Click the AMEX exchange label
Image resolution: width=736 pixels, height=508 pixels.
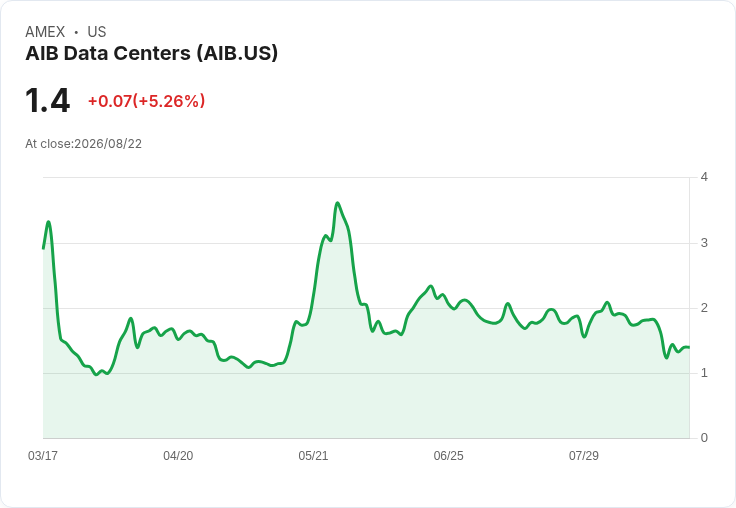45,32
